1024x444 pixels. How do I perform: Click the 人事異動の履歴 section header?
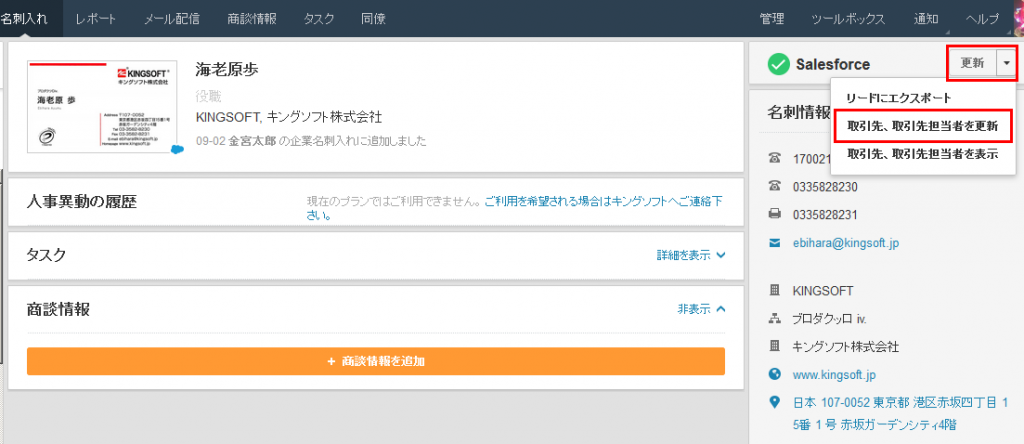[x=82, y=201]
